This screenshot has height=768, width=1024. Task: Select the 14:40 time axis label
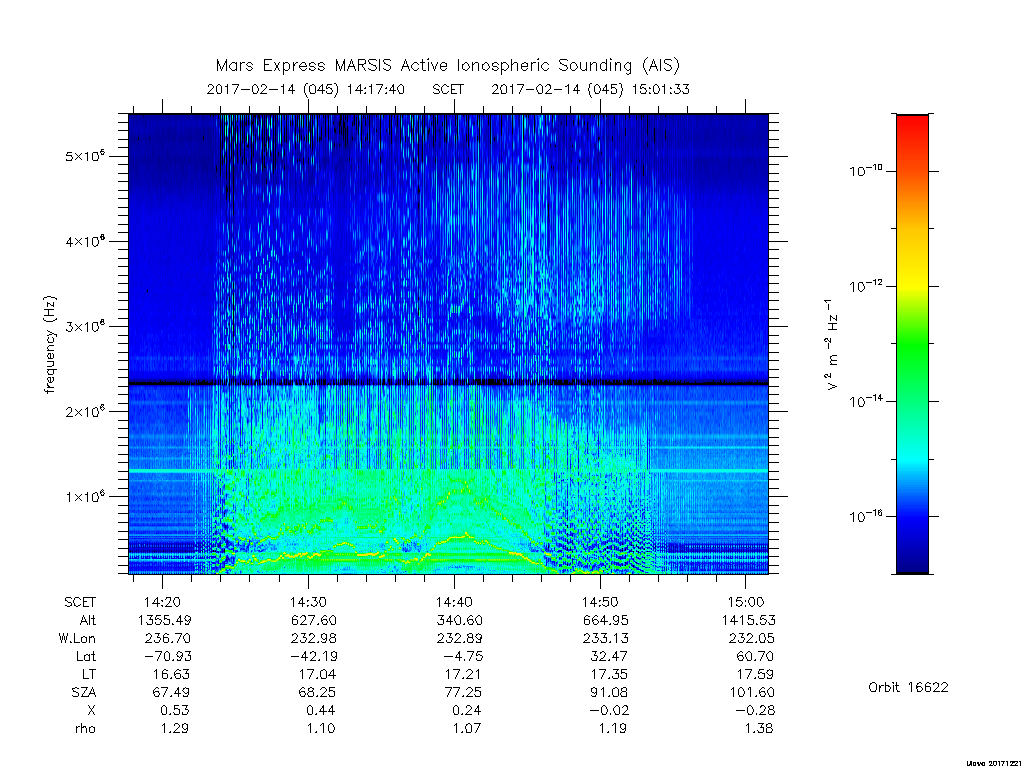coord(454,602)
